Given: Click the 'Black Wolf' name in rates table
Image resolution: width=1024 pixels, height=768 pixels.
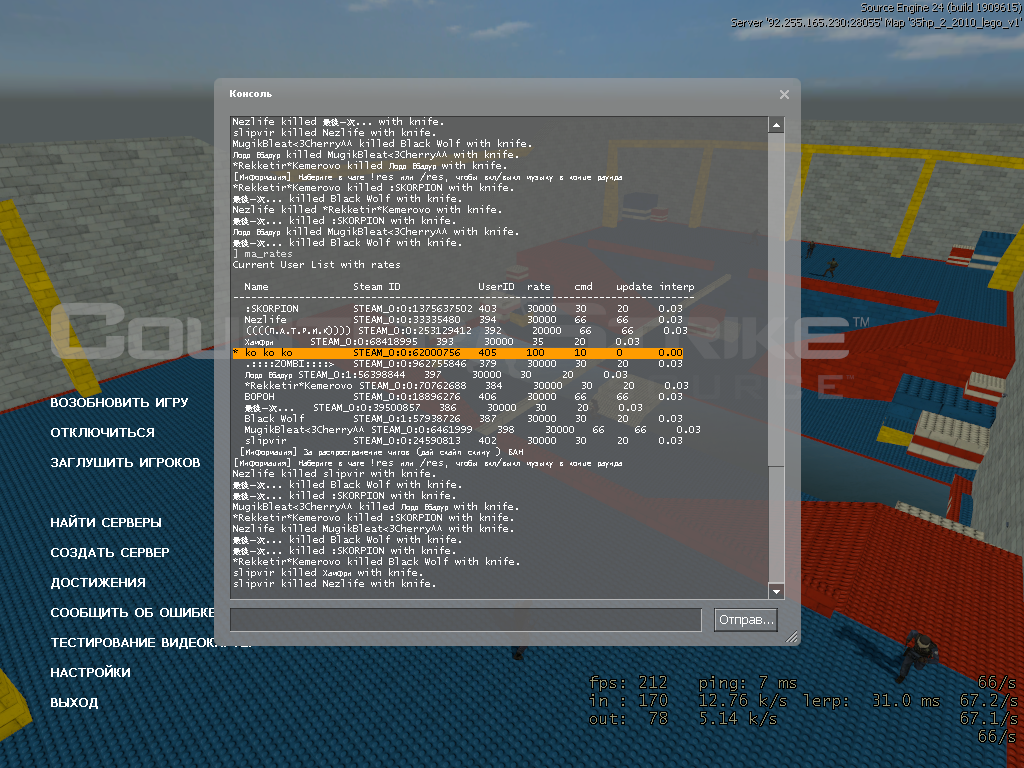Looking at the screenshot, I should [x=274, y=419].
